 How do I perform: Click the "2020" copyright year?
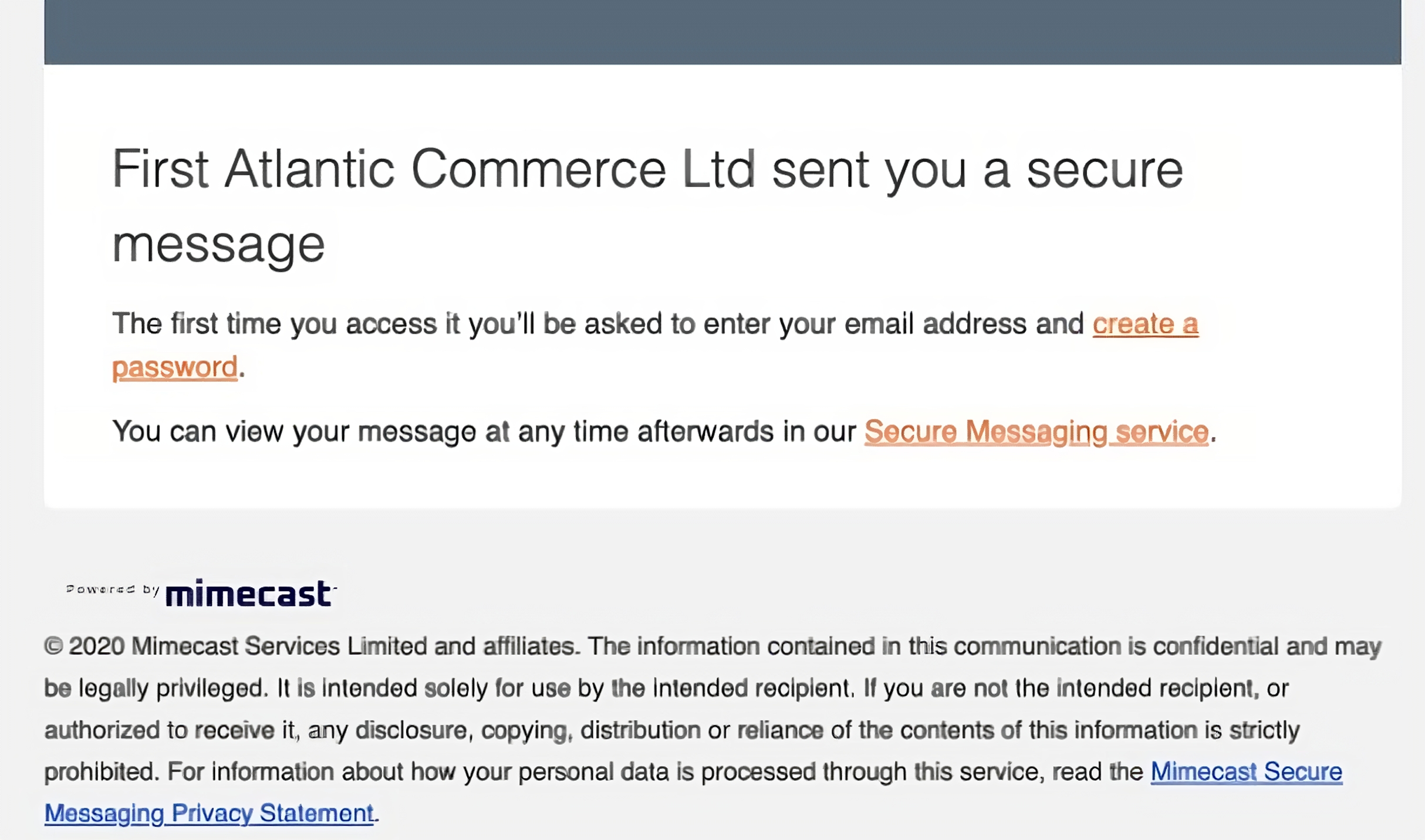(97, 646)
